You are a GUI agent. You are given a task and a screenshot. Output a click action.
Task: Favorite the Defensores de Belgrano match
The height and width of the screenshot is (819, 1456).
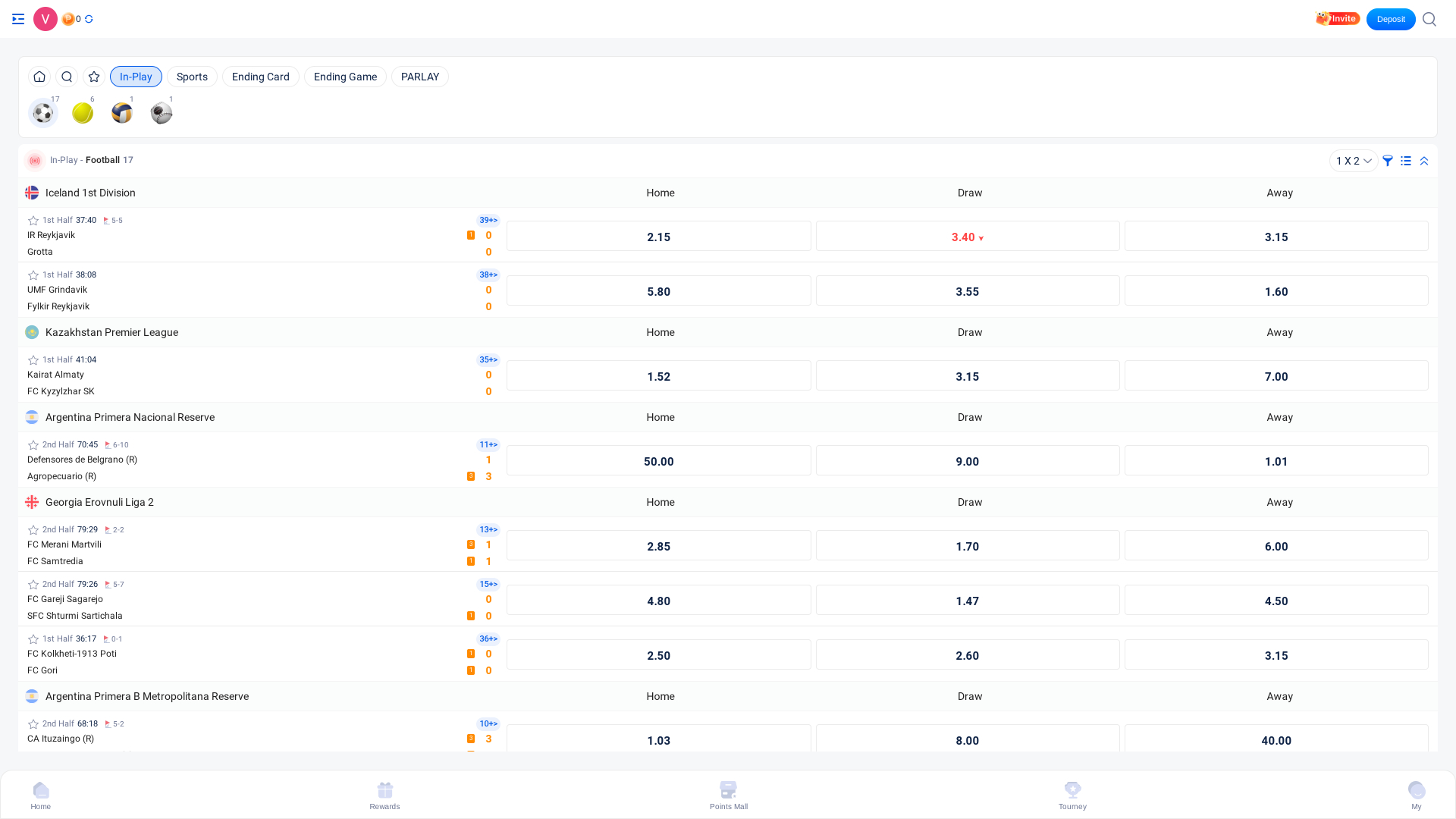tap(33, 445)
